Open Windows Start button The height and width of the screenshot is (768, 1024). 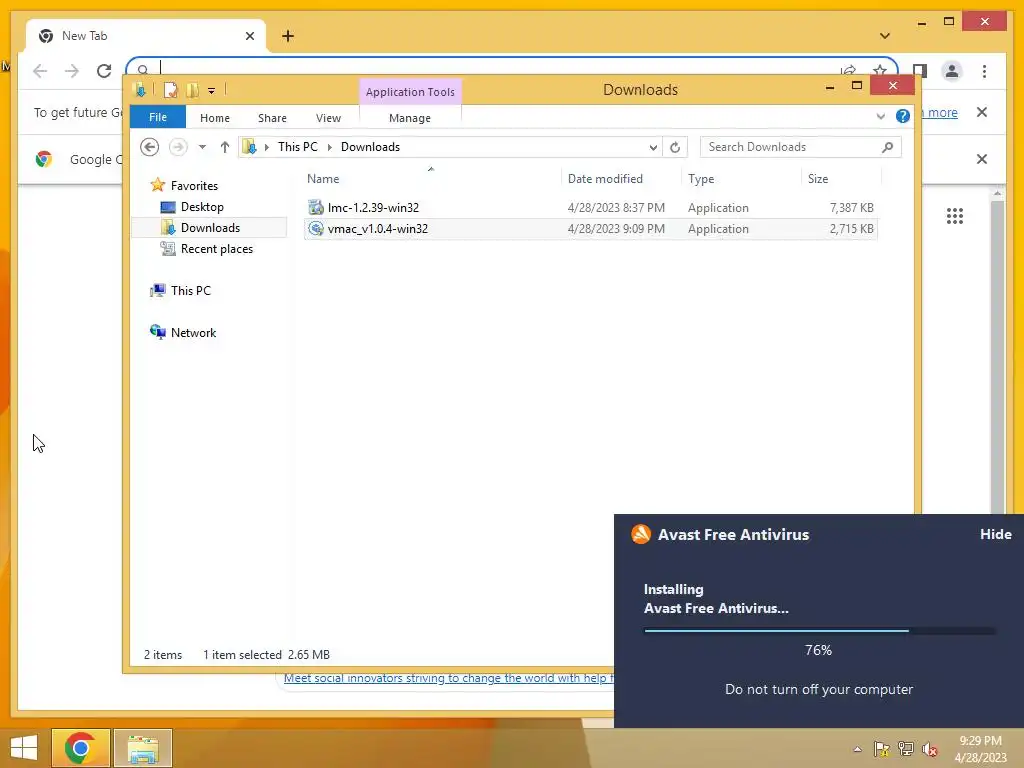click(x=24, y=748)
